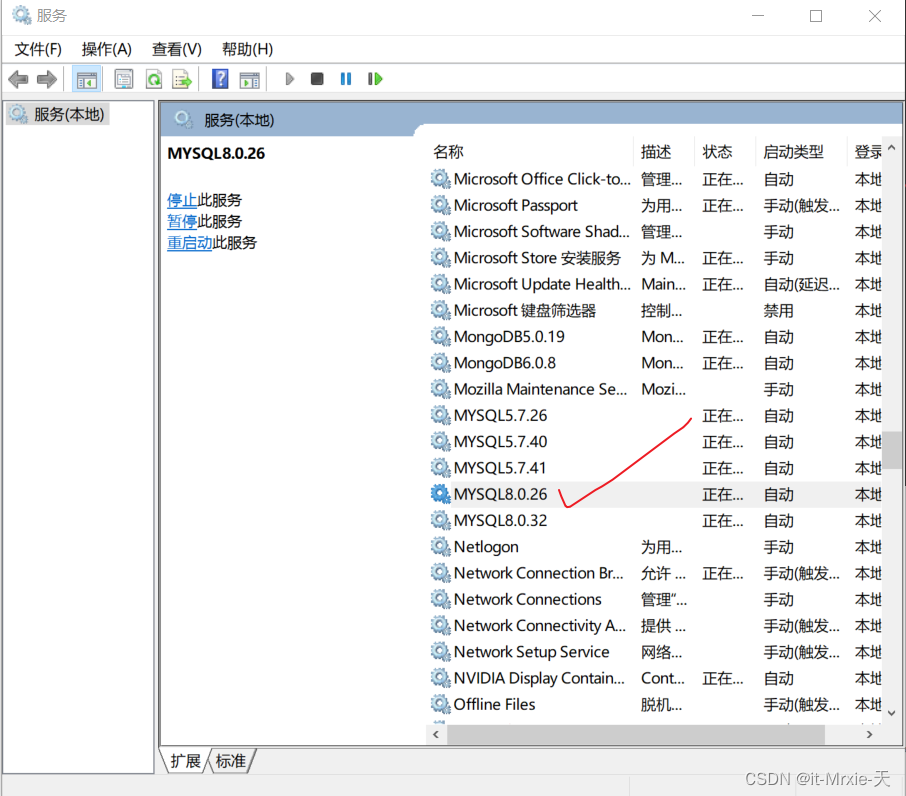
Task: Click the Refresh toolbar icon
Action: click(154, 79)
